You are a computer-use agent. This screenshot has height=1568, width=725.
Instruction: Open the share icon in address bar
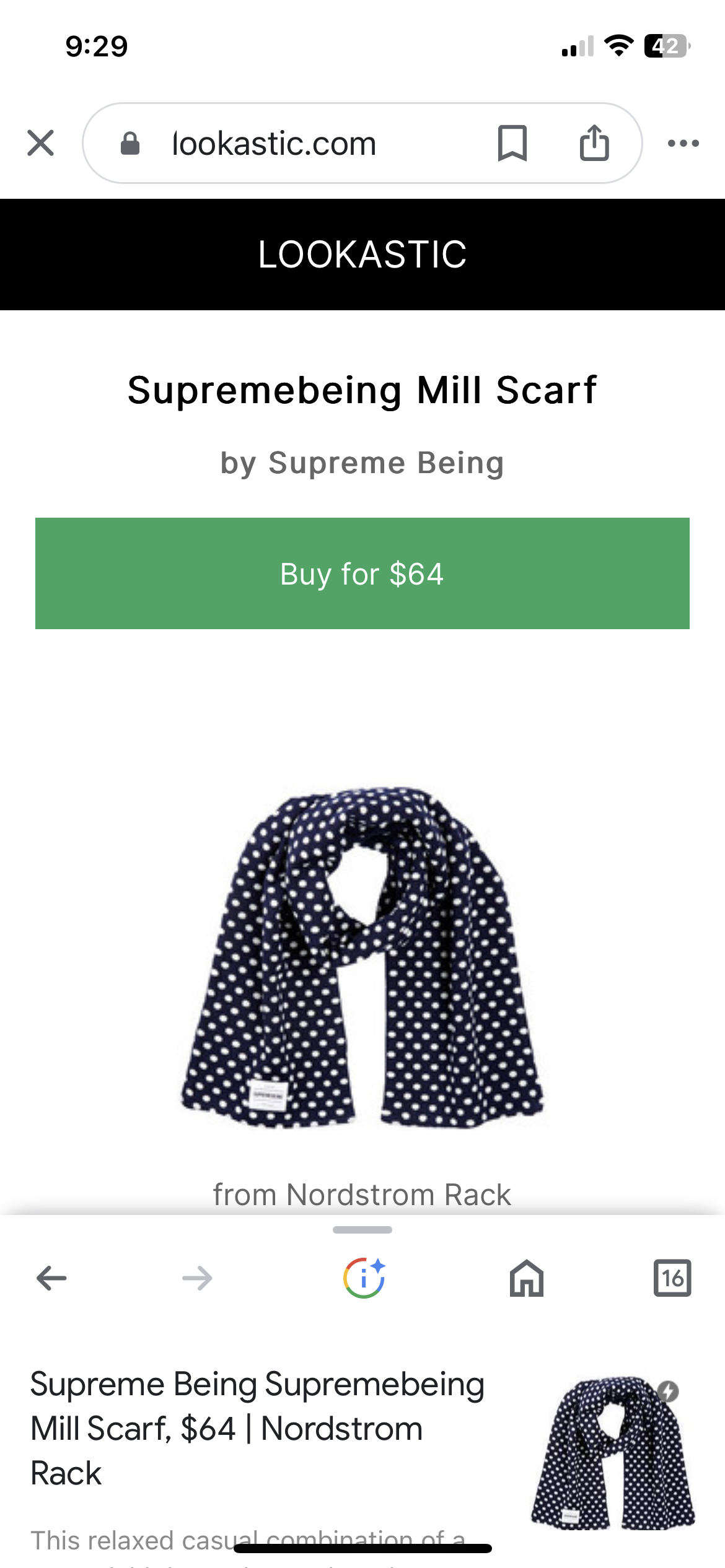(x=594, y=143)
